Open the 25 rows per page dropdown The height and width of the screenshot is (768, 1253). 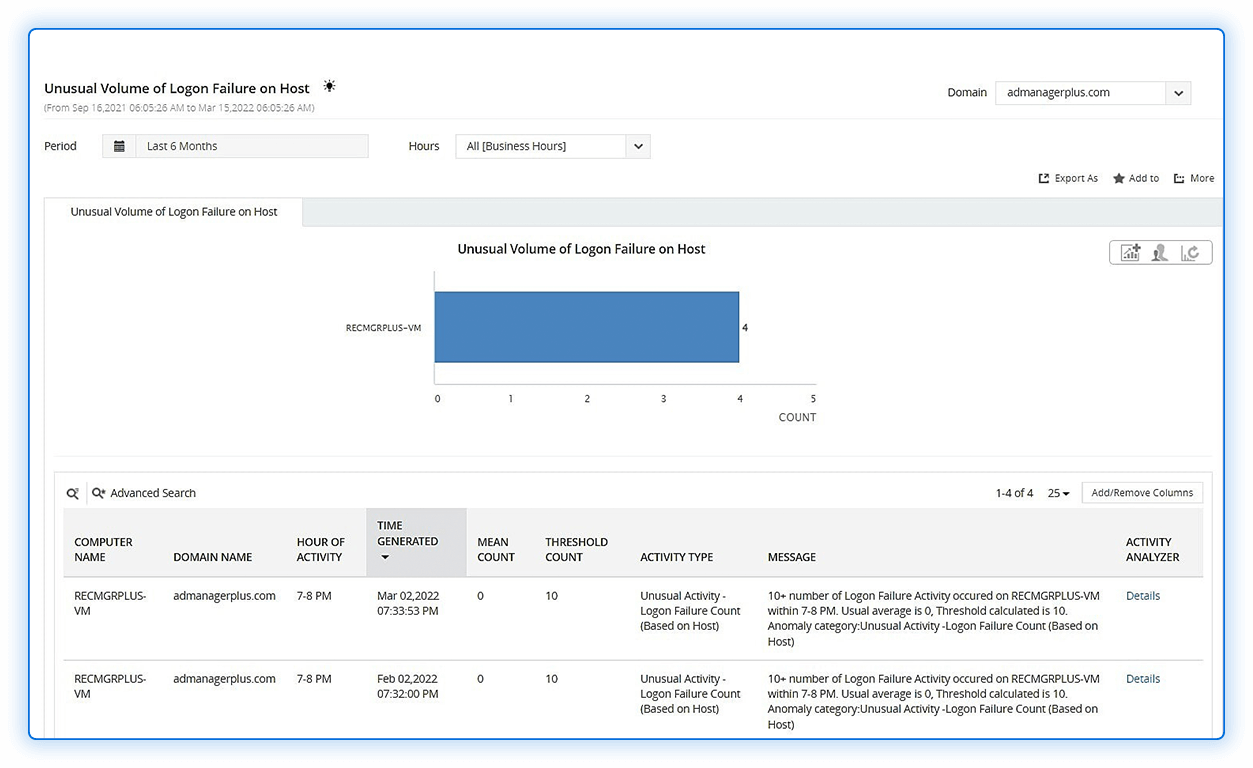tap(1058, 493)
